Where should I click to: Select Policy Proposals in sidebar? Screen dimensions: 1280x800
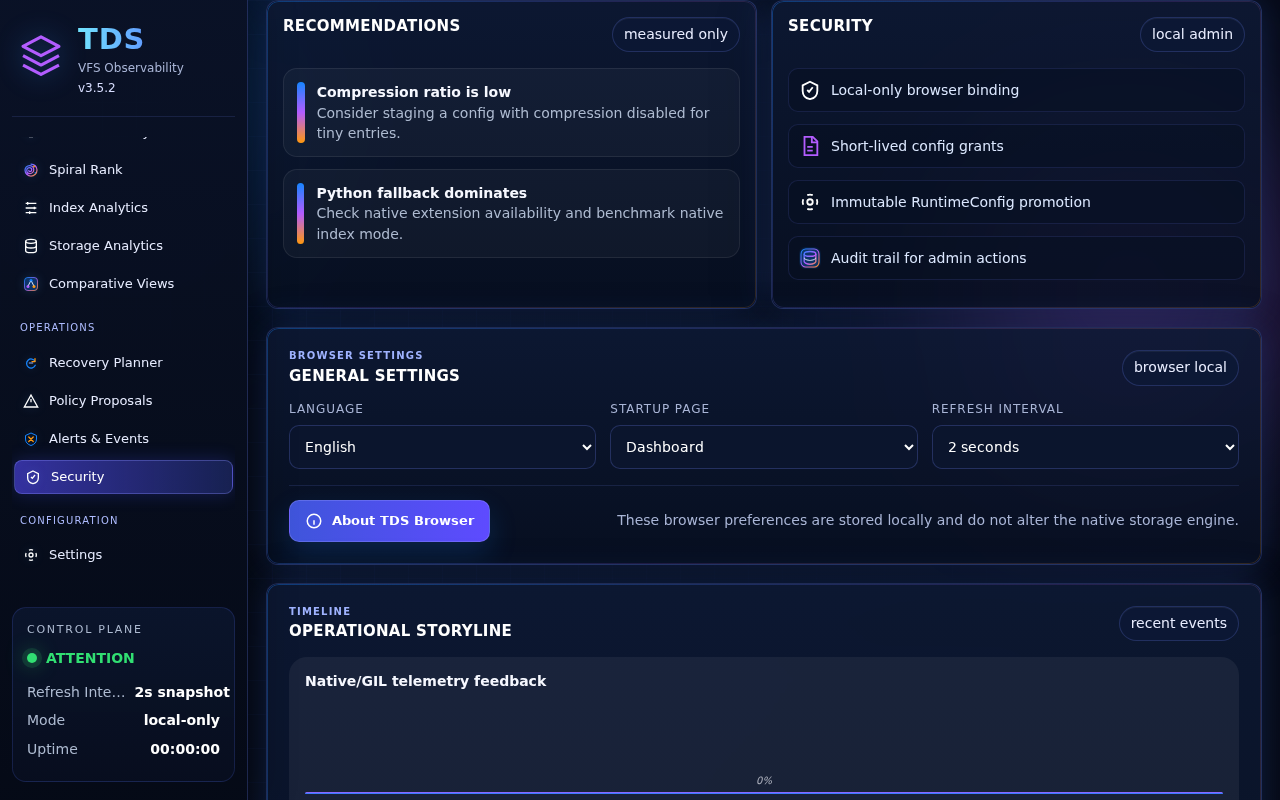(x=123, y=401)
